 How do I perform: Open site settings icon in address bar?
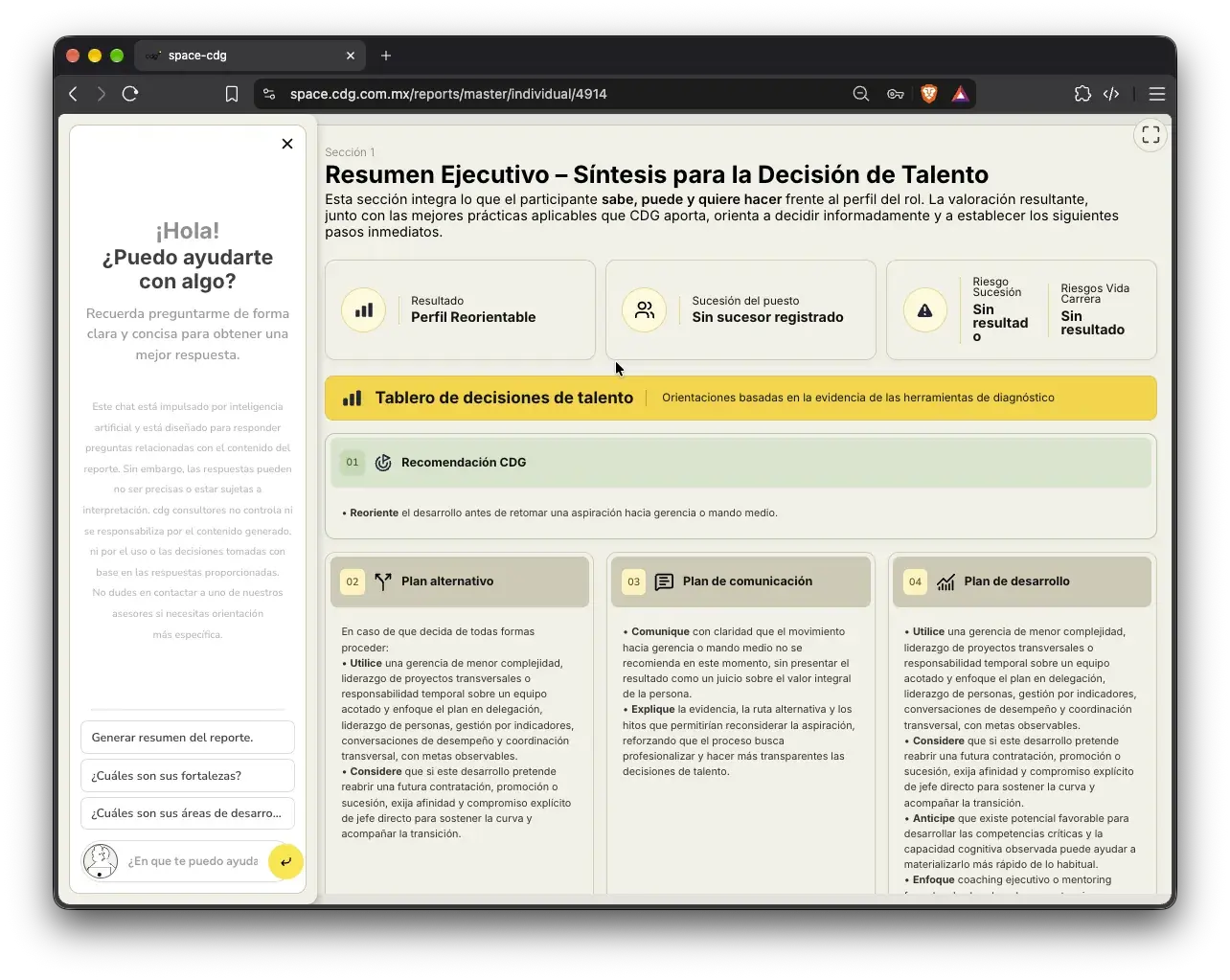click(269, 94)
